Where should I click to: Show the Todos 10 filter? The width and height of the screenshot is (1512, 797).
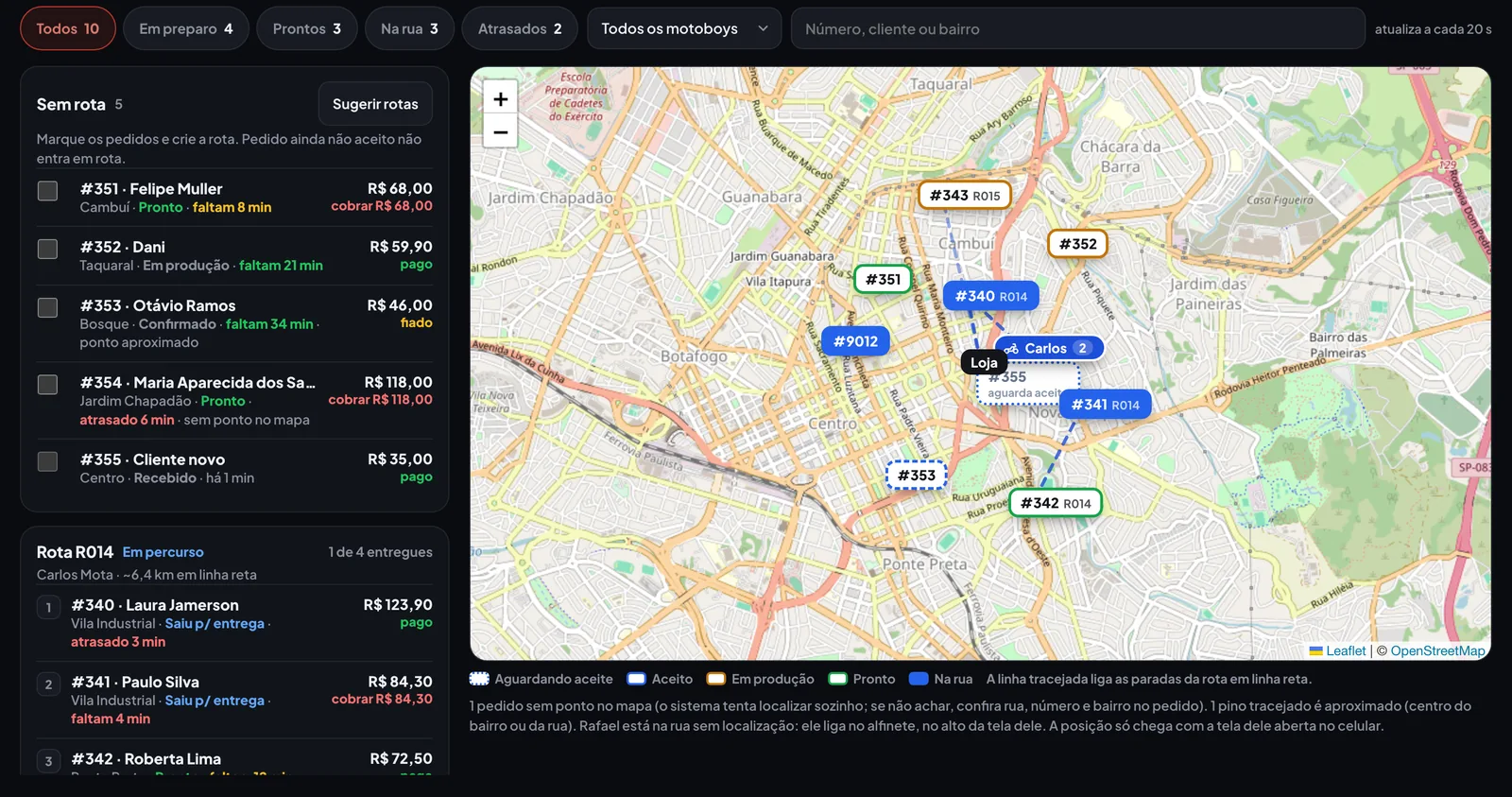68,28
